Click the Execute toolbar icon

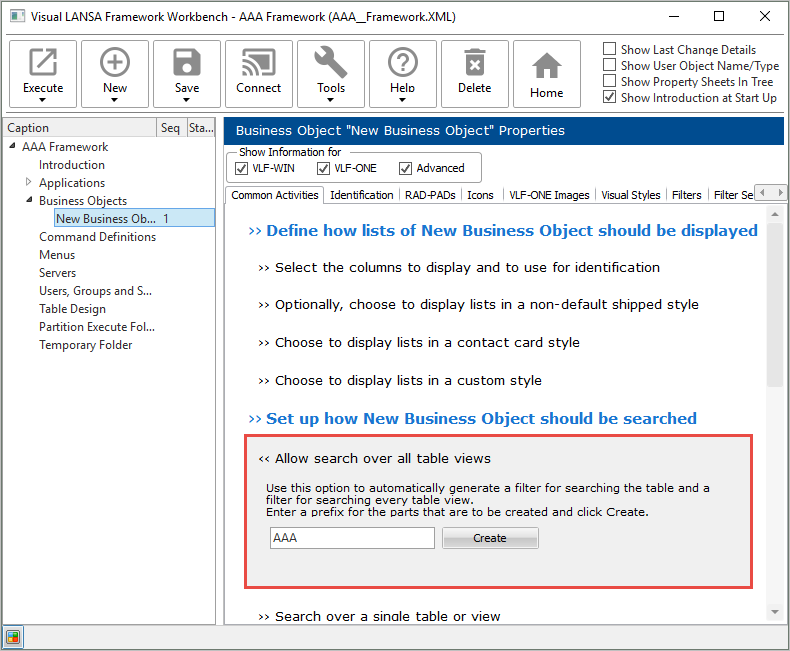tap(43, 63)
